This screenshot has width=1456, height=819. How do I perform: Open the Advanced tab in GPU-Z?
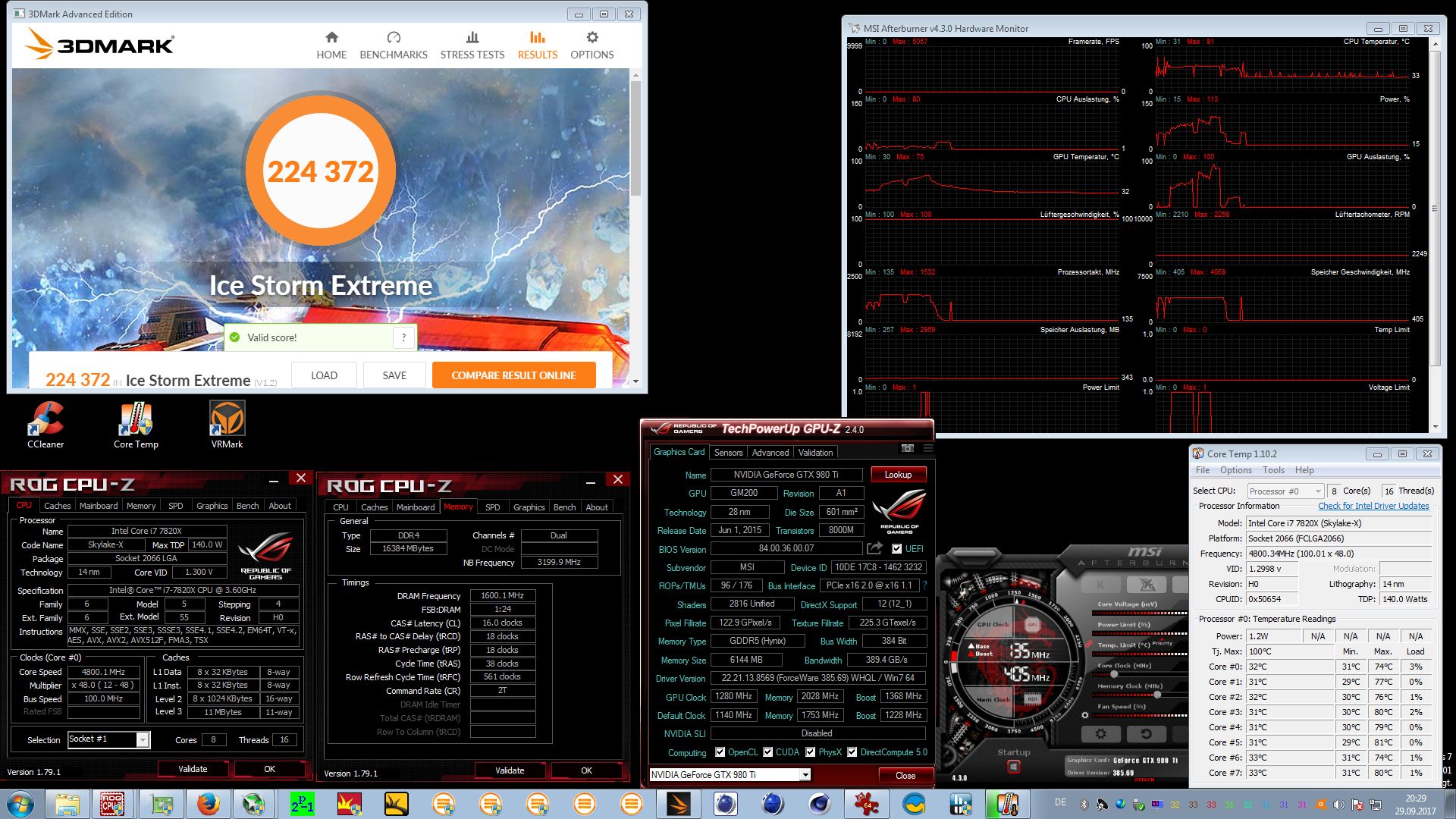coord(770,453)
